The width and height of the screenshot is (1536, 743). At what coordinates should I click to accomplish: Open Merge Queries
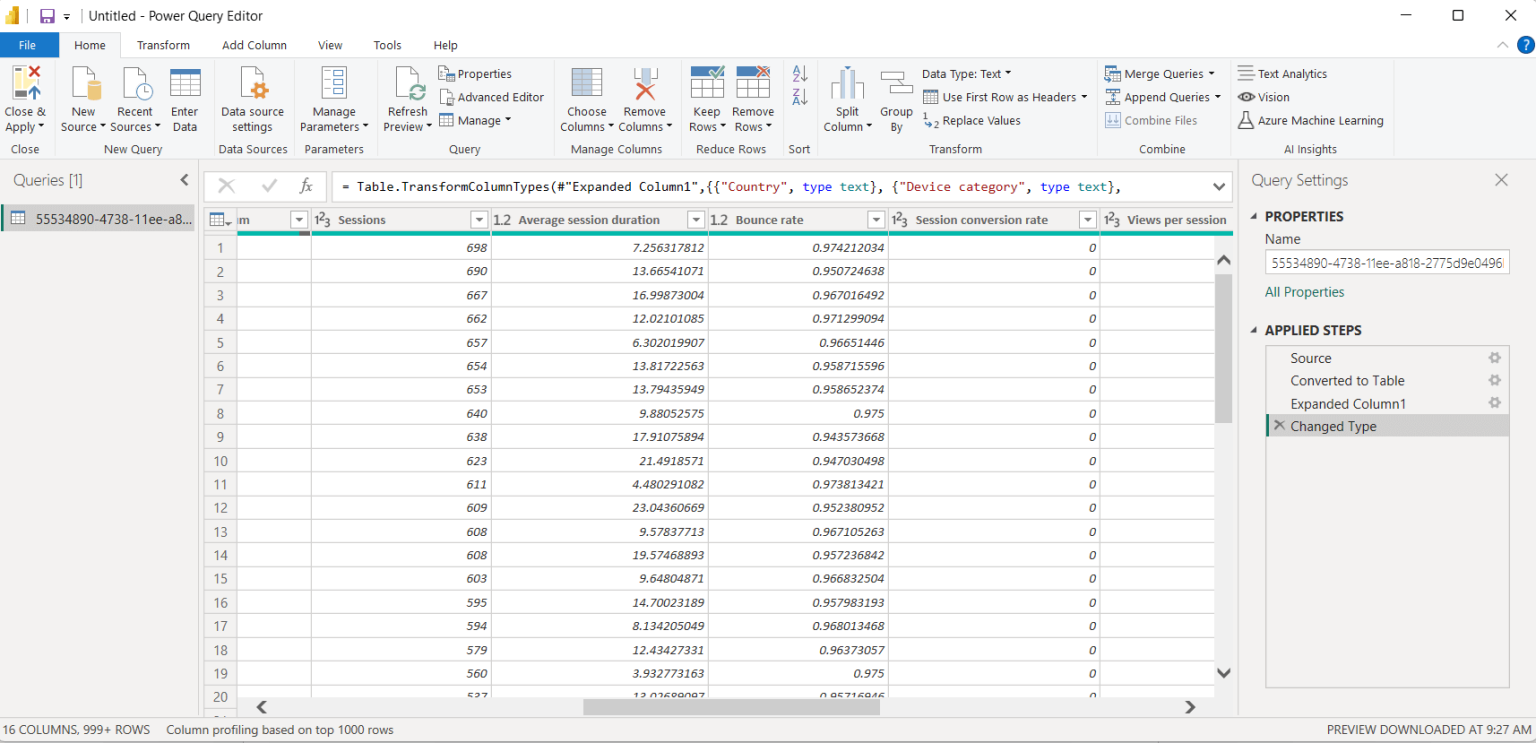tap(1160, 73)
